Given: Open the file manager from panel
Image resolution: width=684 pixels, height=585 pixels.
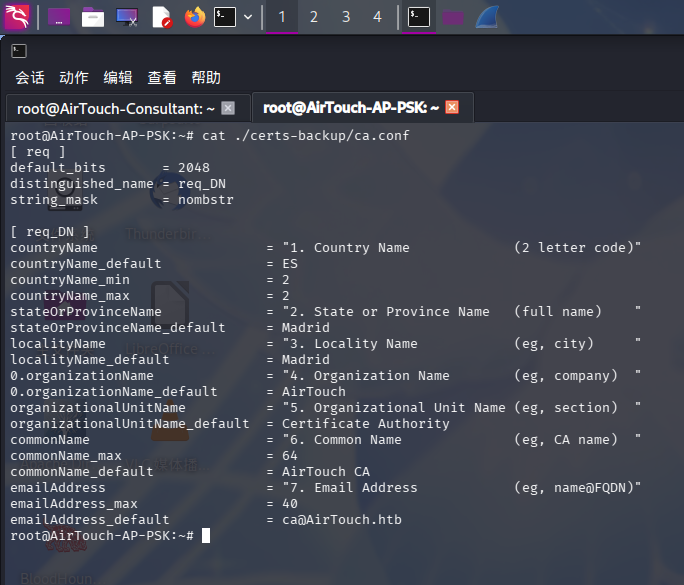Looking at the screenshot, I should [92, 17].
